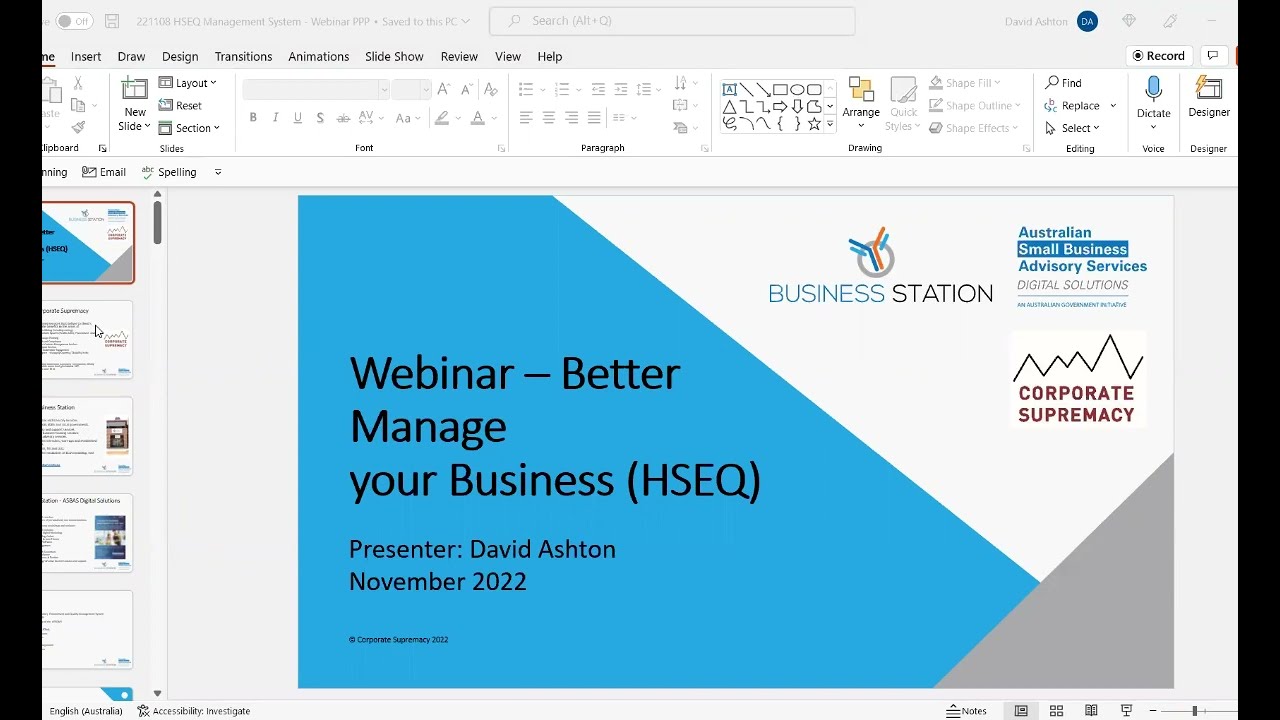Open Text Direction options
1280x720 pixels.
point(685,83)
